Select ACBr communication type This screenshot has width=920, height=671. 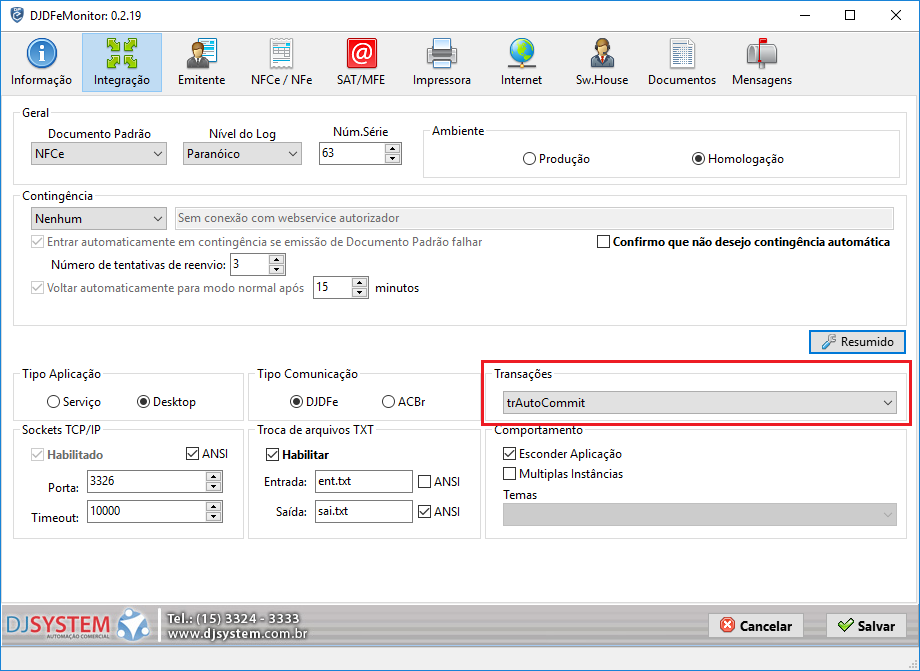click(404, 402)
